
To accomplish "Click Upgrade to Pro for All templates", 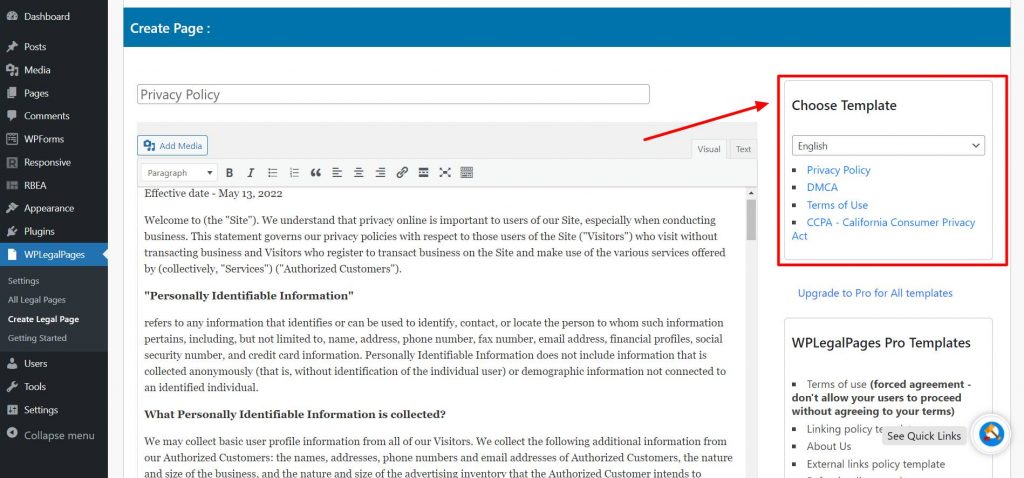I will 875,293.
